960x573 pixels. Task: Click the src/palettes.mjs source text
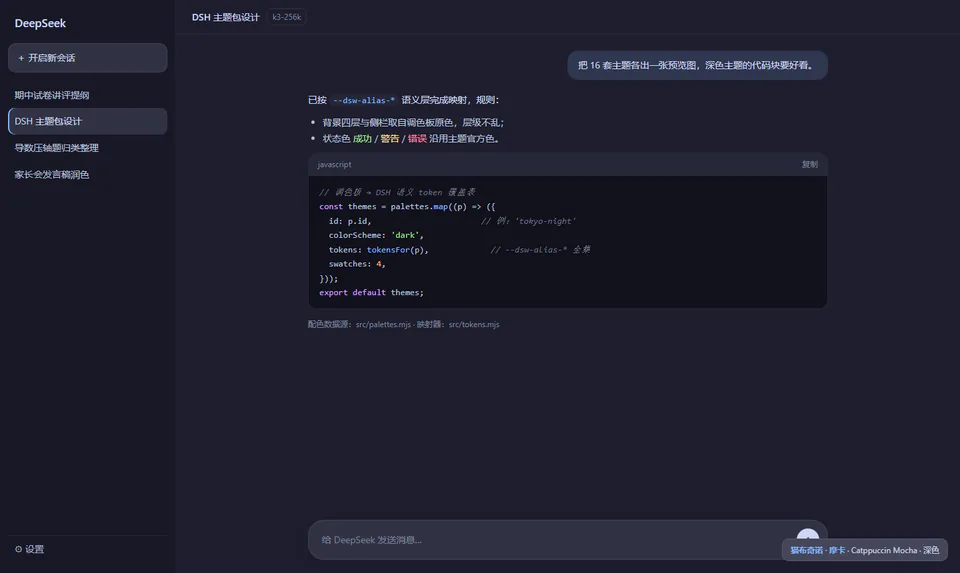click(383, 324)
